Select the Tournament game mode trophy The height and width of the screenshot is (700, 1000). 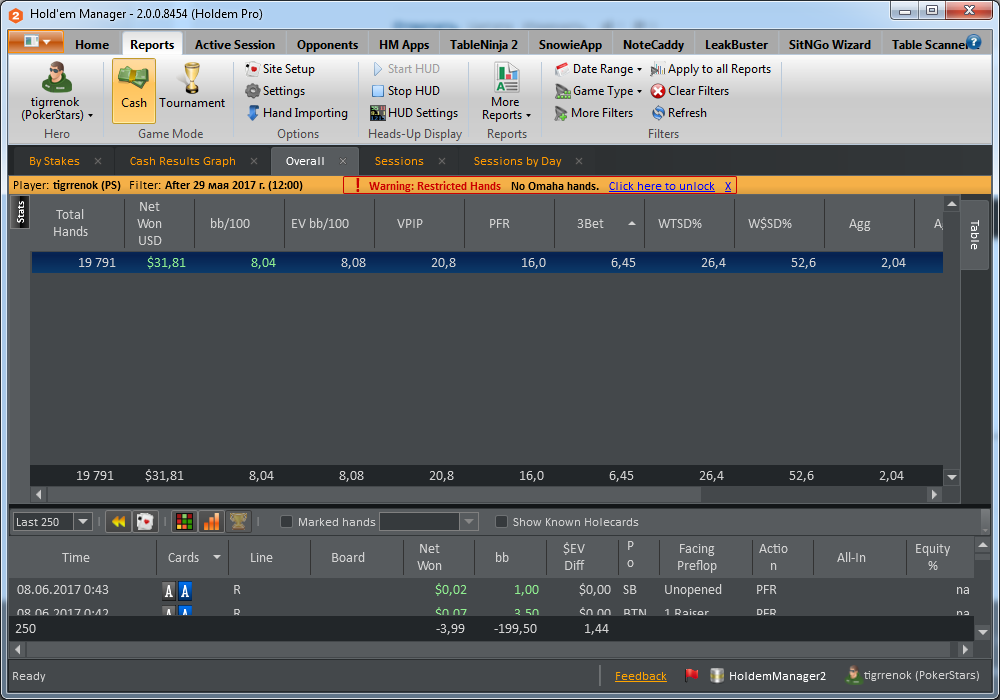[191, 87]
